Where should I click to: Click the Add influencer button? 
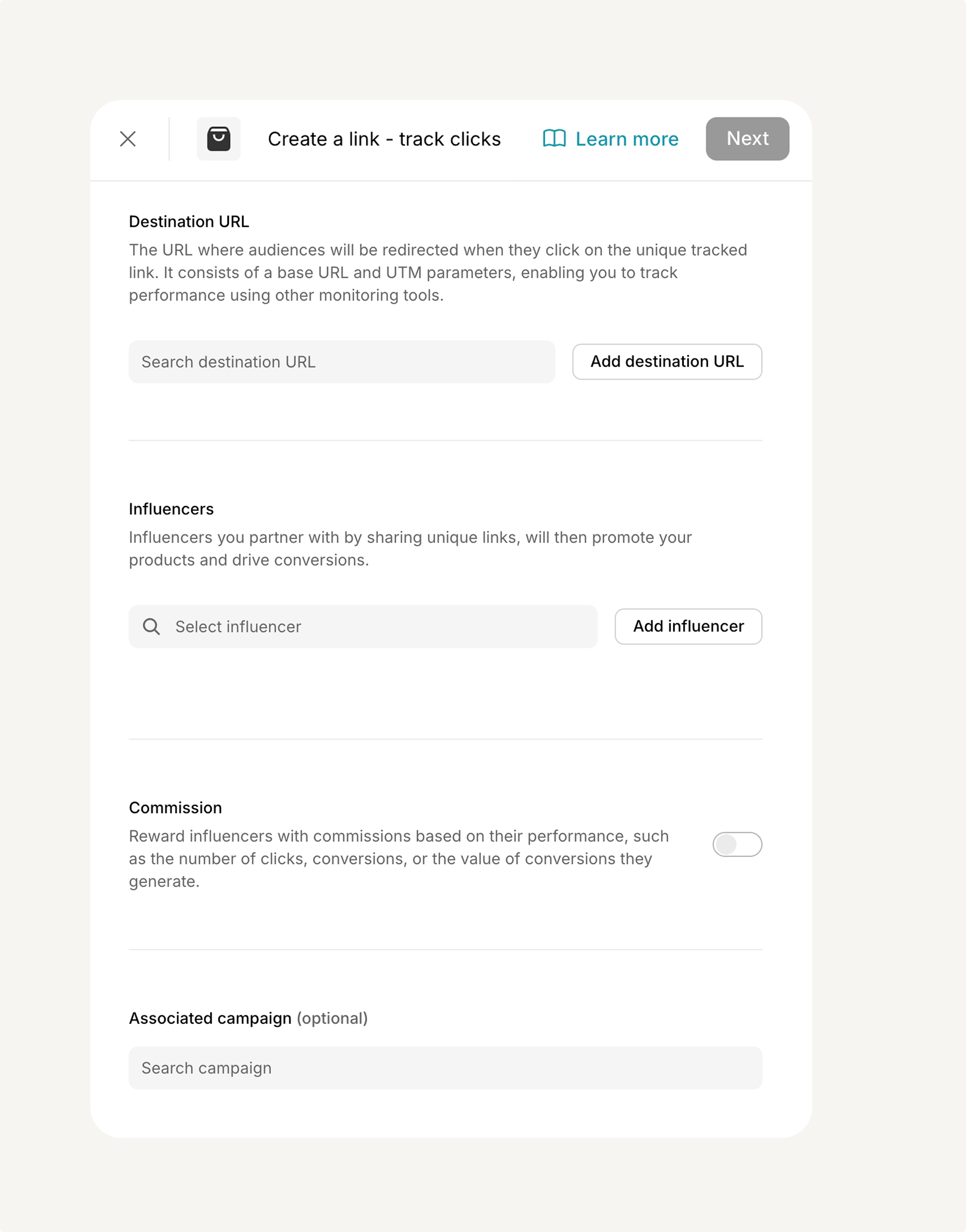pyautogui.click(x=688, y=626)
